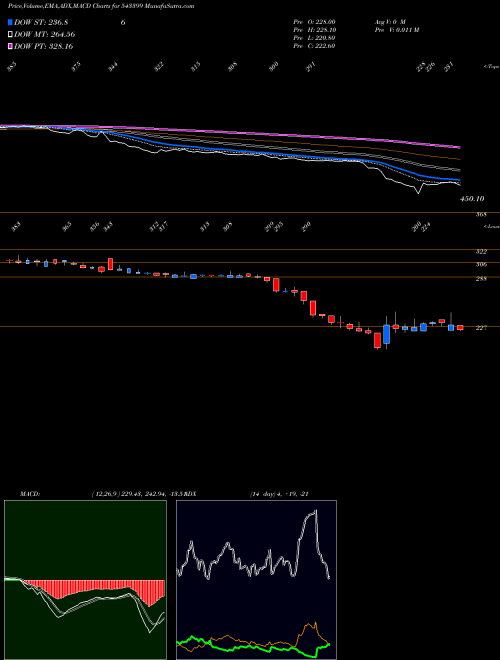Open the ADX indicator chart panel
This screenshot has height=660, width=500.
click(256, 580)
